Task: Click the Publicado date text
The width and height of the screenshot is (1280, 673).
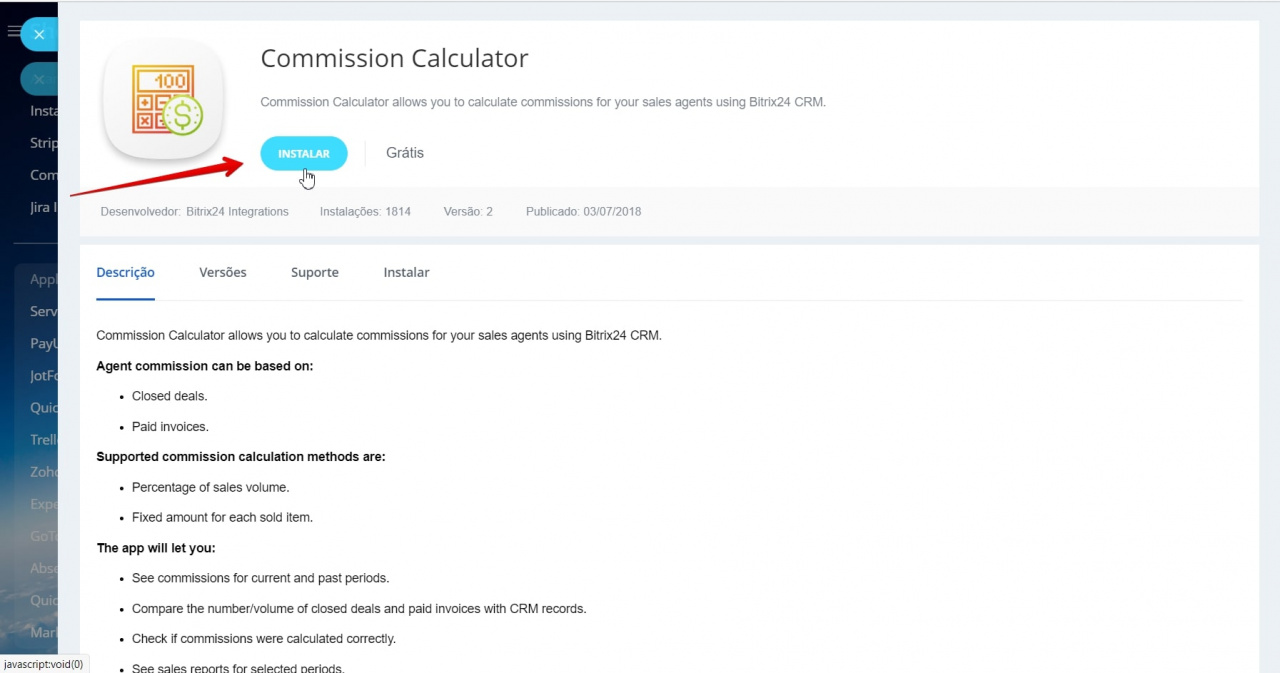Action: (583, 212)
